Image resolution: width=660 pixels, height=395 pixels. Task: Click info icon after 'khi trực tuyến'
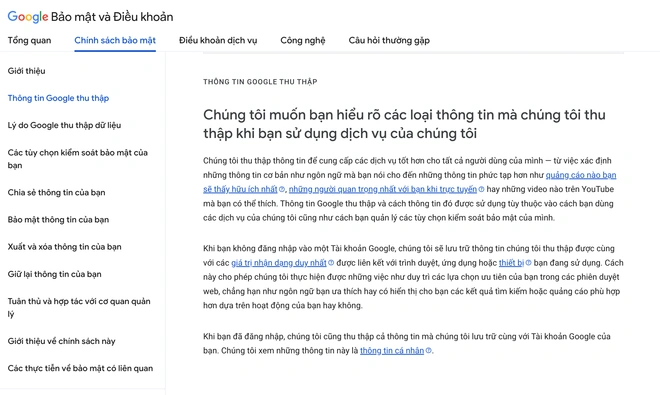481,189
